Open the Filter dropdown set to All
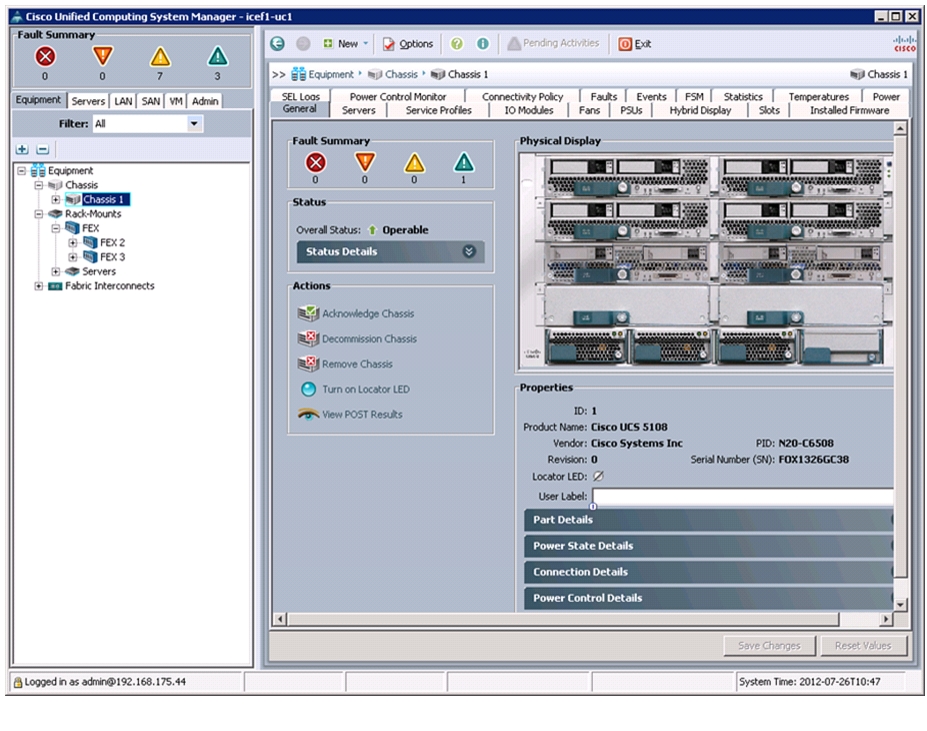 (x=194, y=124)
